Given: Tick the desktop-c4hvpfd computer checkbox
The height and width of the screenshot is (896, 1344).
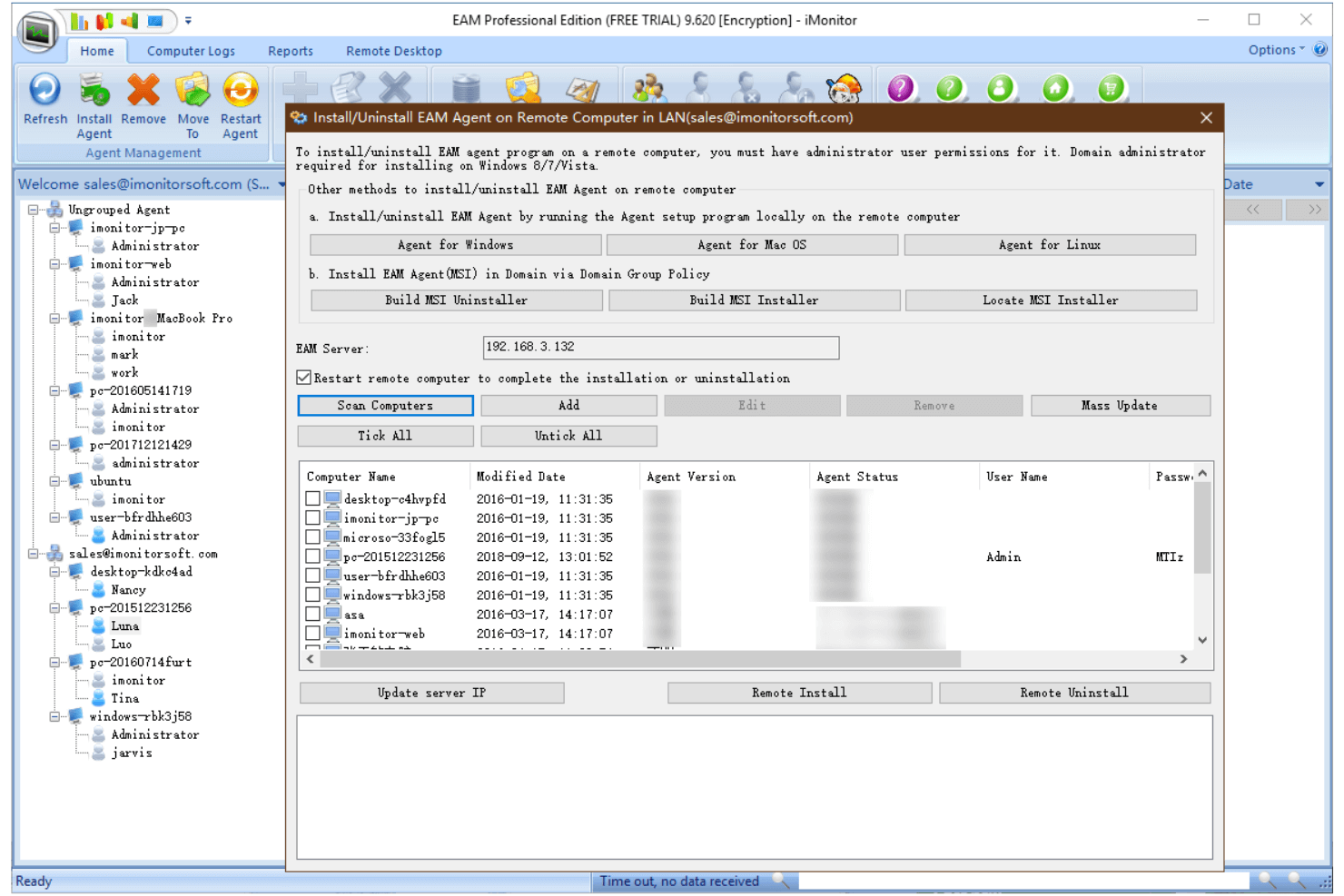Looking at the screenshot, I should pyautogui.click(x=313, y=498).
